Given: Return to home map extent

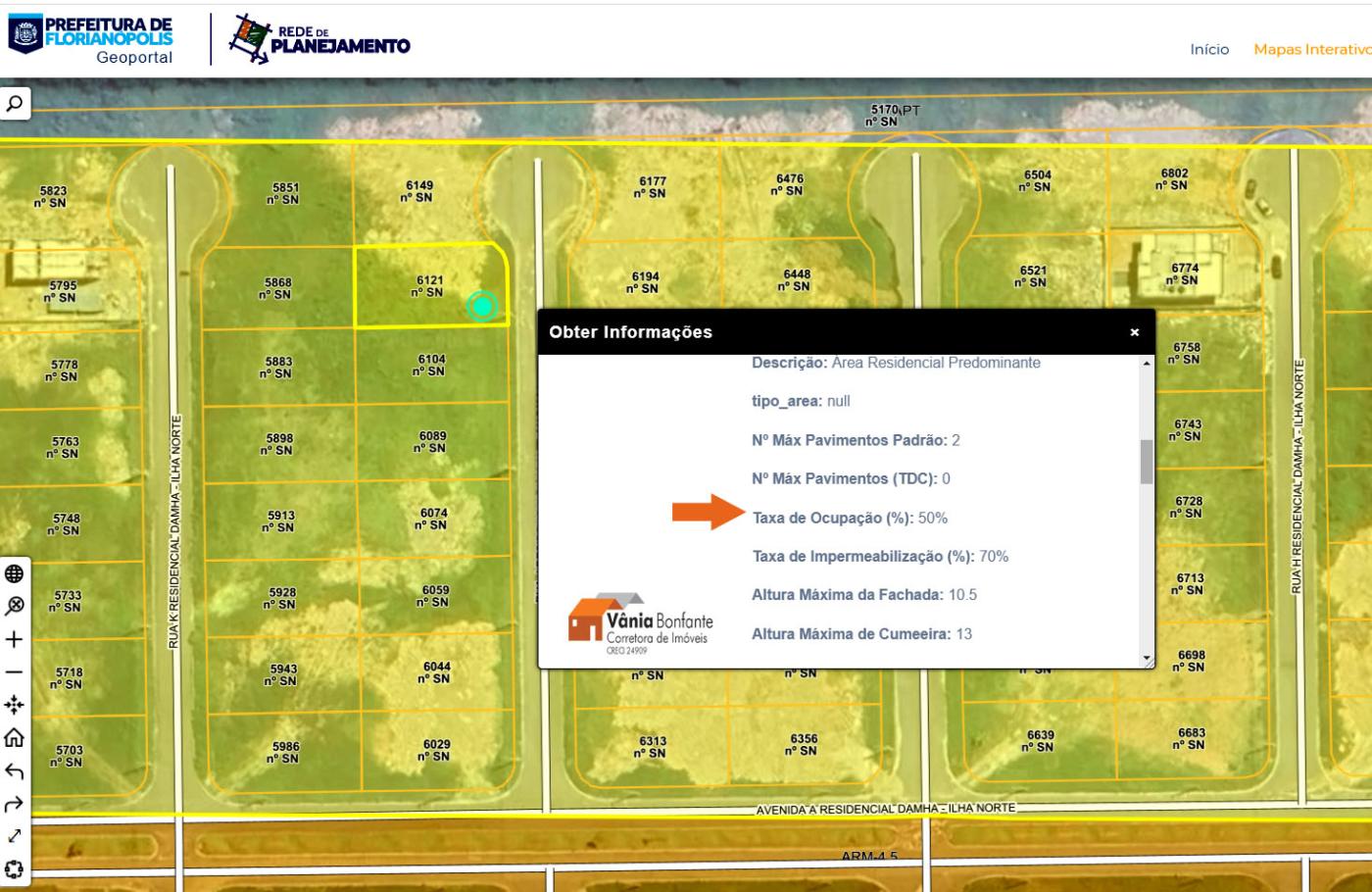Looking at the screenshot, I should [15, 738].
